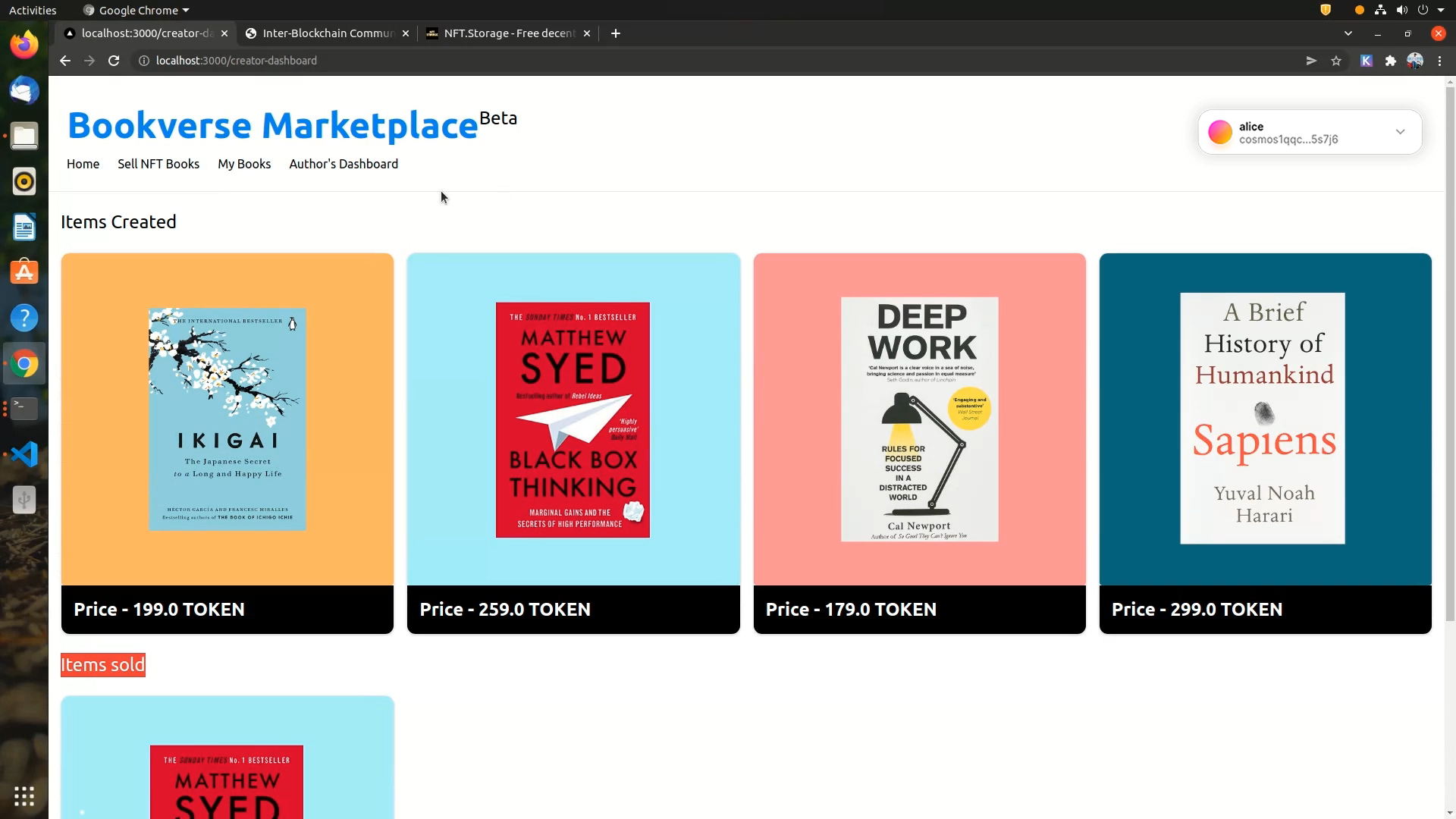The height and width of the screenshot is (819, 1456).
Task: Select the Sapiens book card
Action: tap(1265, 419)
